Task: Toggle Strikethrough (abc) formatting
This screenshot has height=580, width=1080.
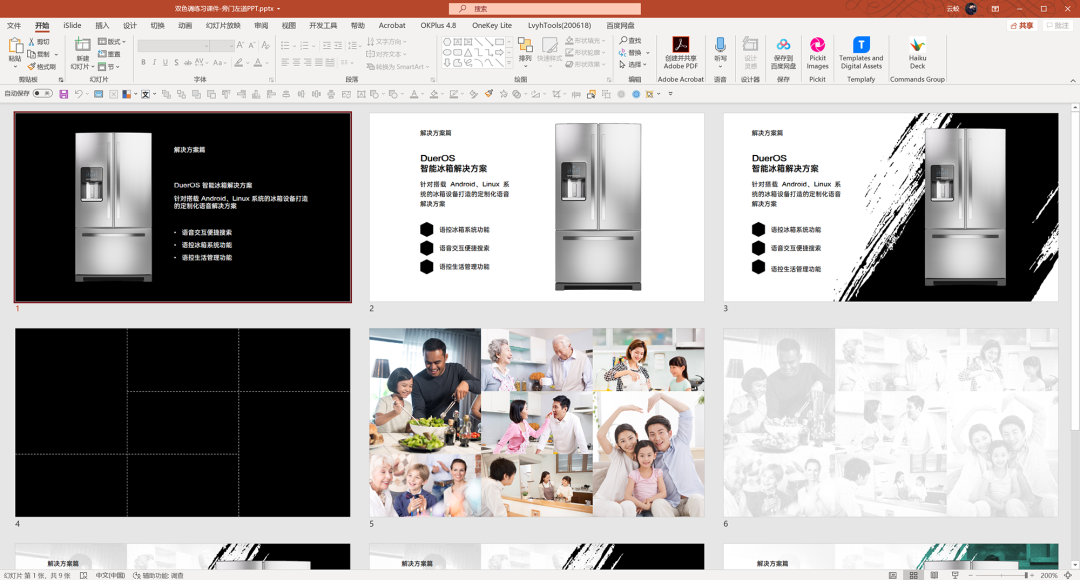Action: pyautogui.click(x=188, y=63)
